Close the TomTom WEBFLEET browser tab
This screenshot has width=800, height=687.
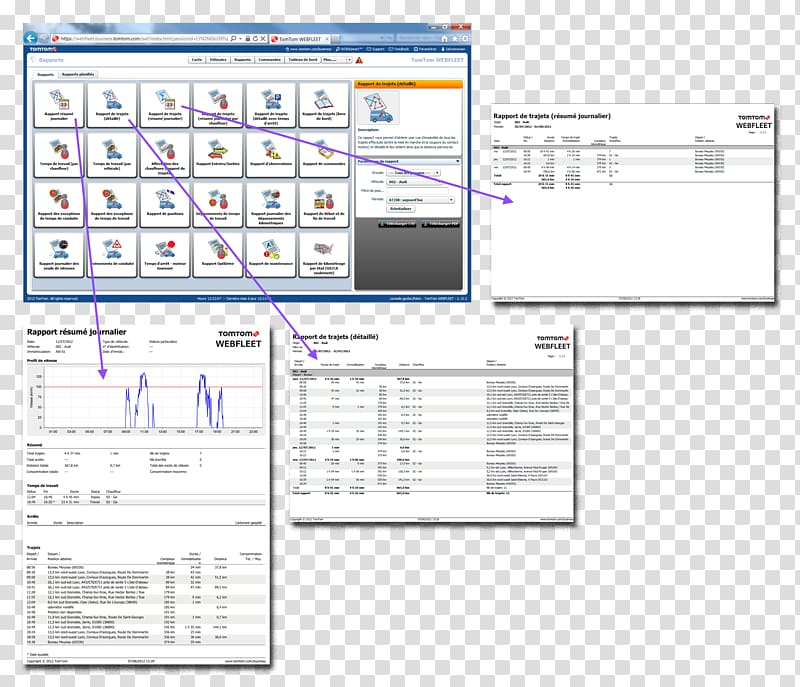tap(327, 39)
